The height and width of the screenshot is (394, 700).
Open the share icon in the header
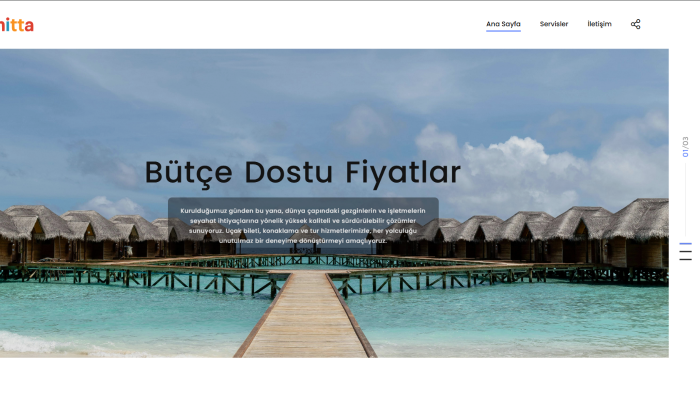pos(635,24)
